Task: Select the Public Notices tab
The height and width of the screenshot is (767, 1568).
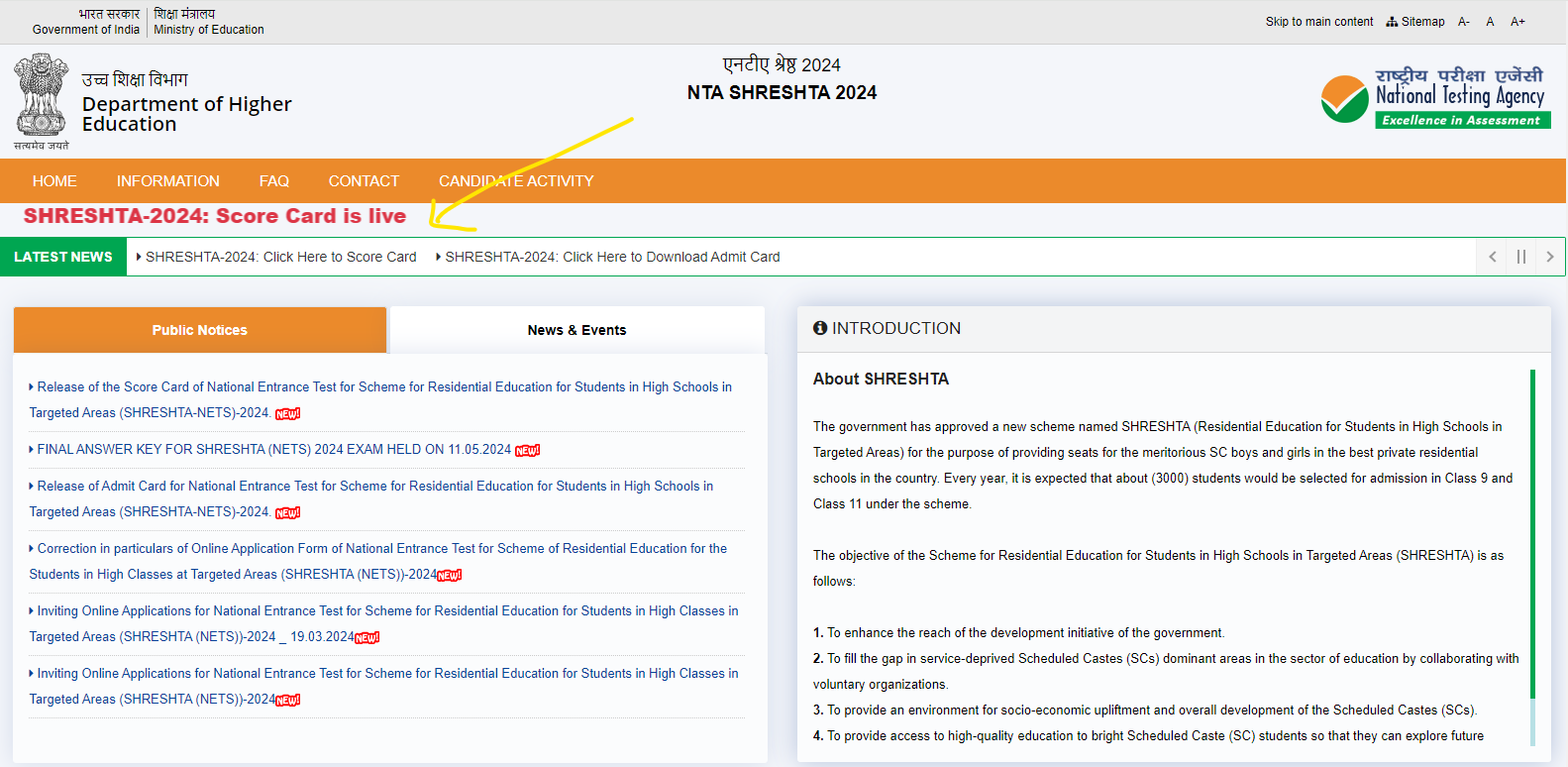Action: pyautogui.click(x=200, y=330)
